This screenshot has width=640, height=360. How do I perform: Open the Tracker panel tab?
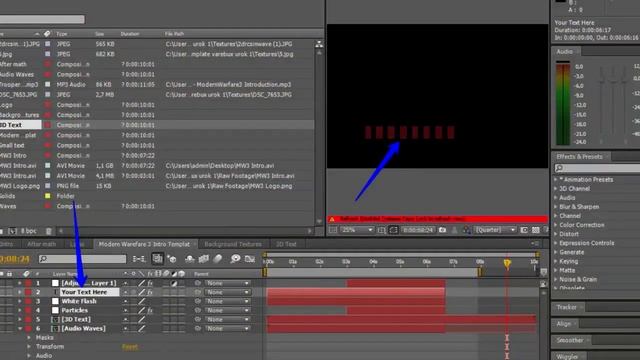[x=567, y=307]
